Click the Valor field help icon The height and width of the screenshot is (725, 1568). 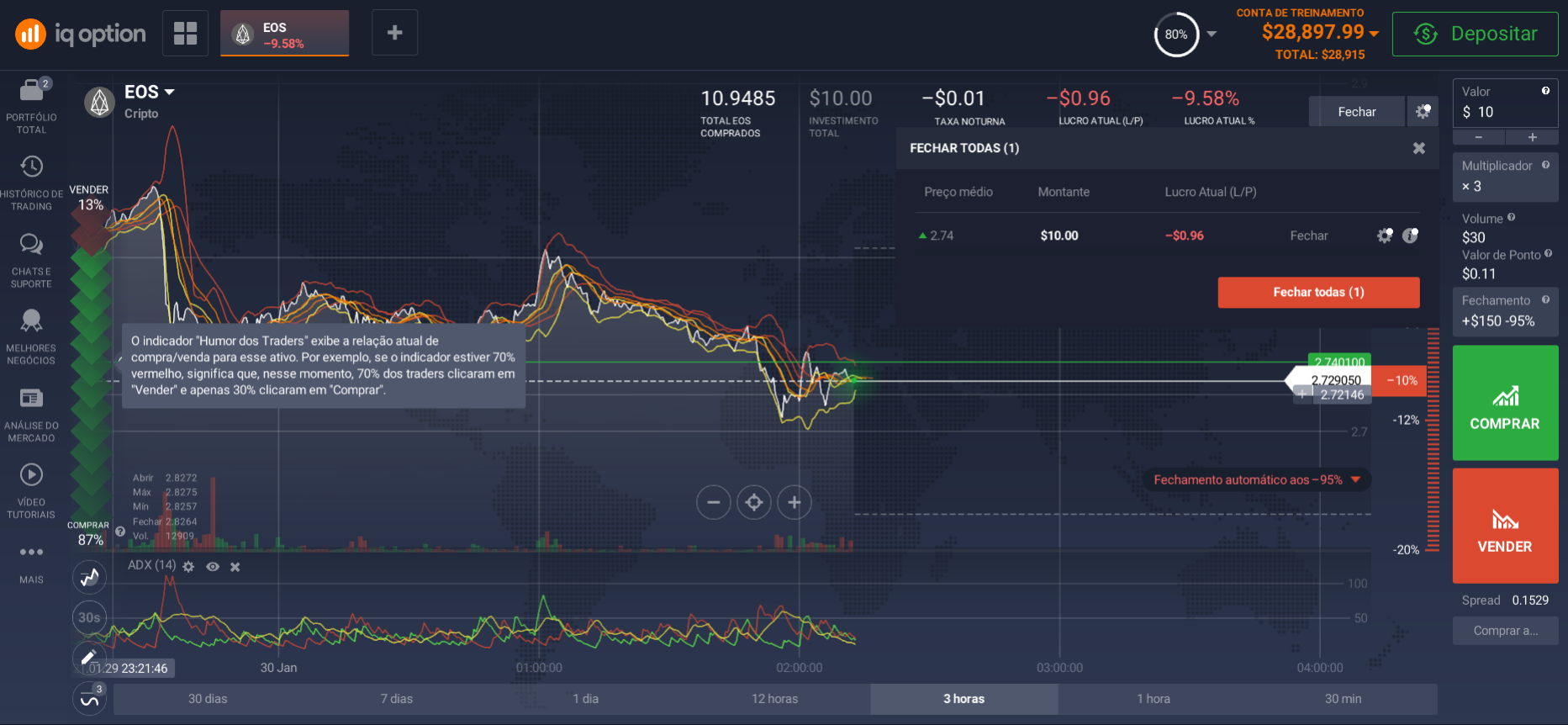1545,91
